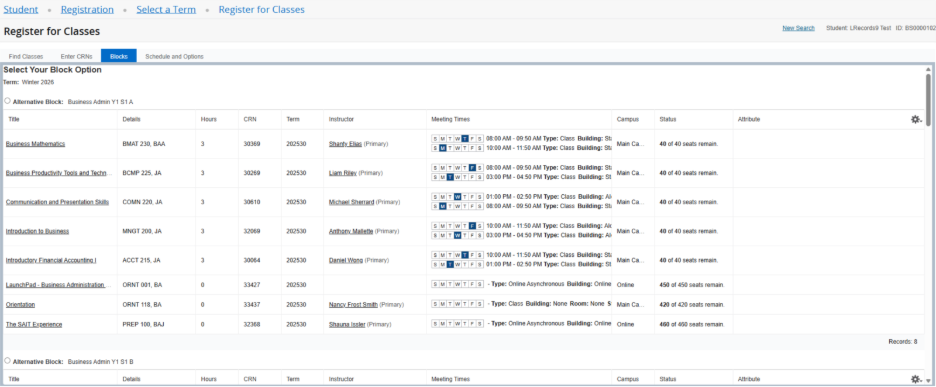The image size is (936, 387).
Task: Open column settings gear for S1 B table
Action: (x=916, y=379)
